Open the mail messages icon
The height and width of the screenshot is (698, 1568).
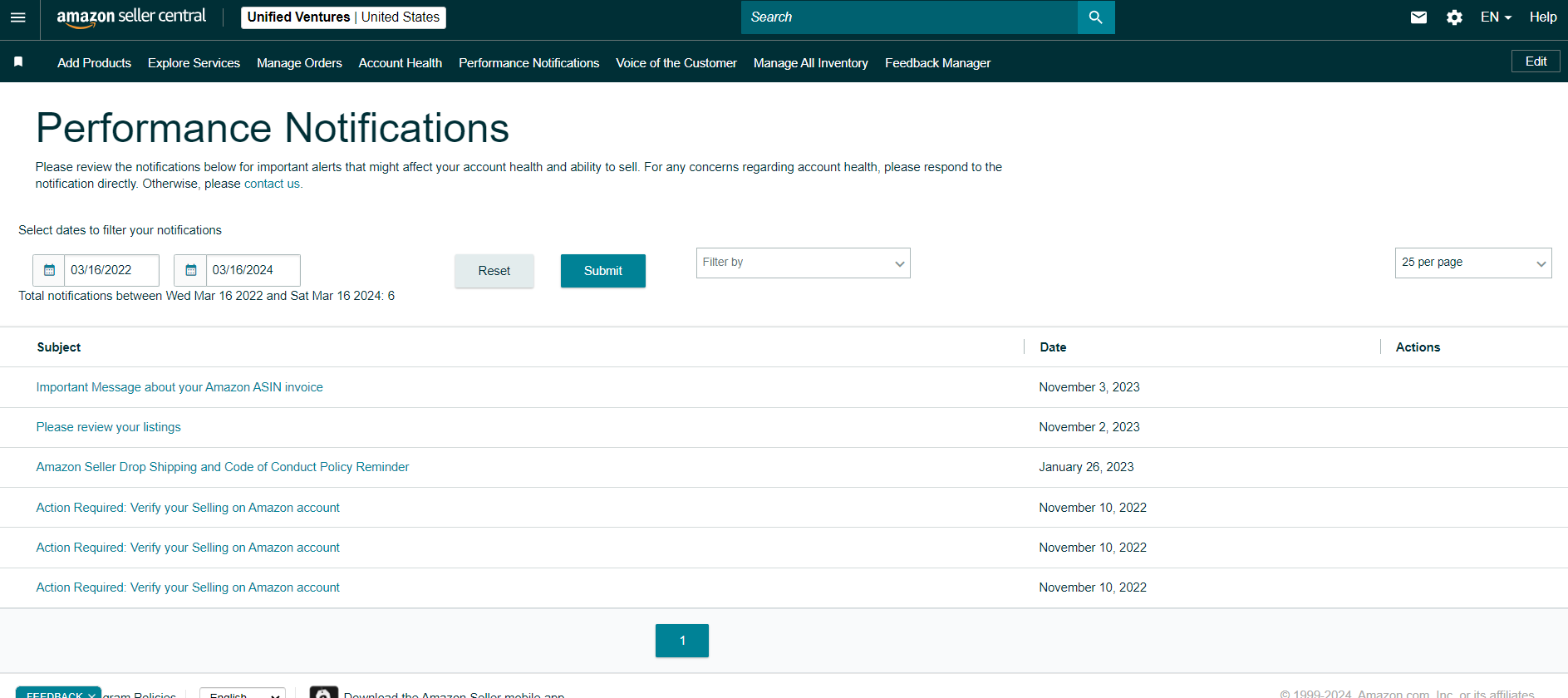tap(1419, 17)
